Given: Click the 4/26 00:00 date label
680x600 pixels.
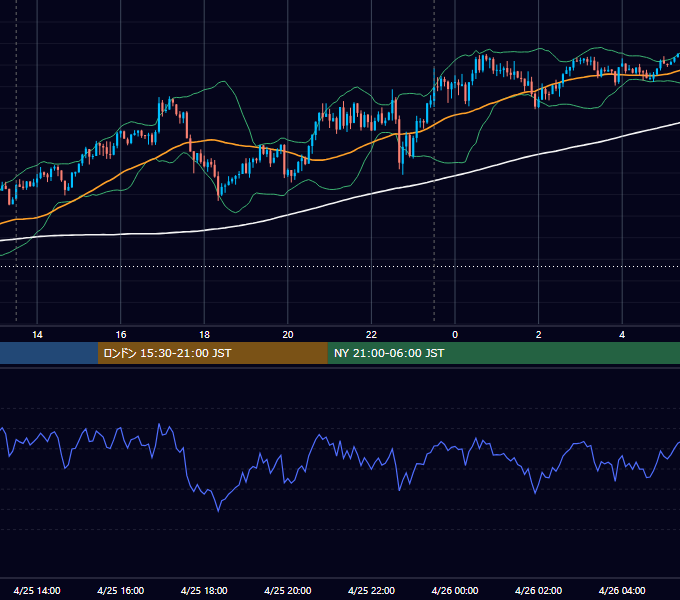Looking at the screenshot, I should click(455, 590).
